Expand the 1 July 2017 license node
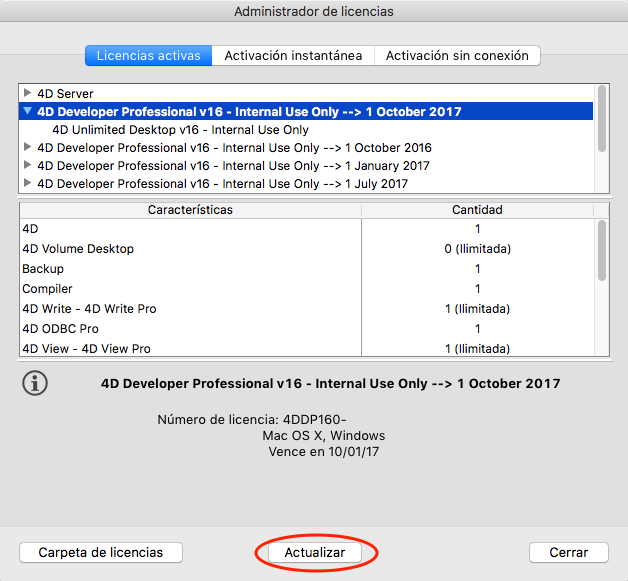This screenshot has width=628, height=581. point(27,183)
